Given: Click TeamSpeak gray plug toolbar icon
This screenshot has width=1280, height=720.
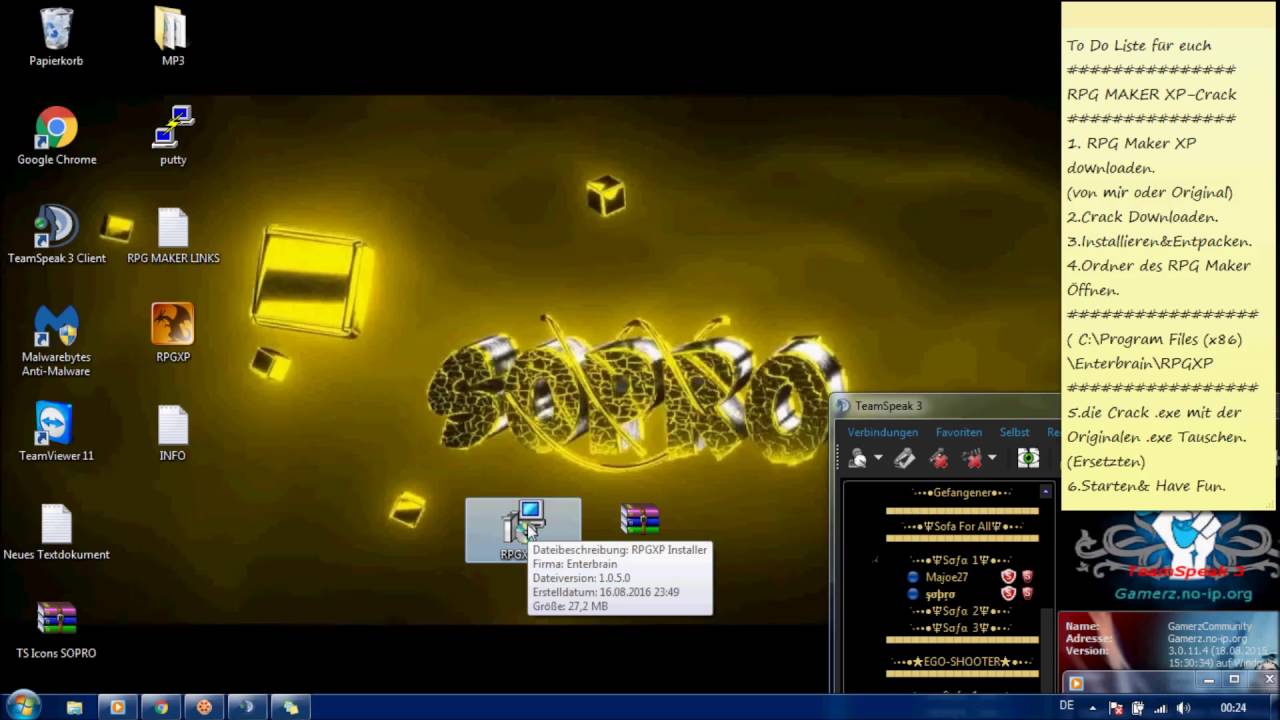Looking at the screenshot, I should coord(904,458).
